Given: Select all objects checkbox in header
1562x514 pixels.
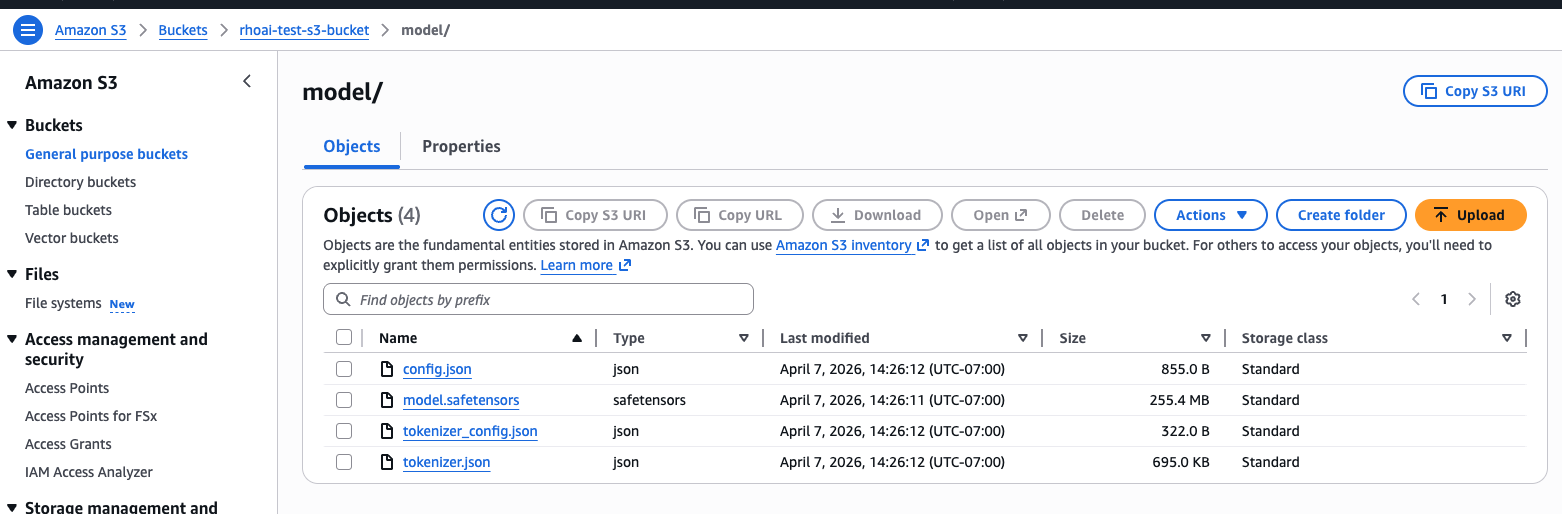Looking at the screenshot, I should (x=344, y=338).
